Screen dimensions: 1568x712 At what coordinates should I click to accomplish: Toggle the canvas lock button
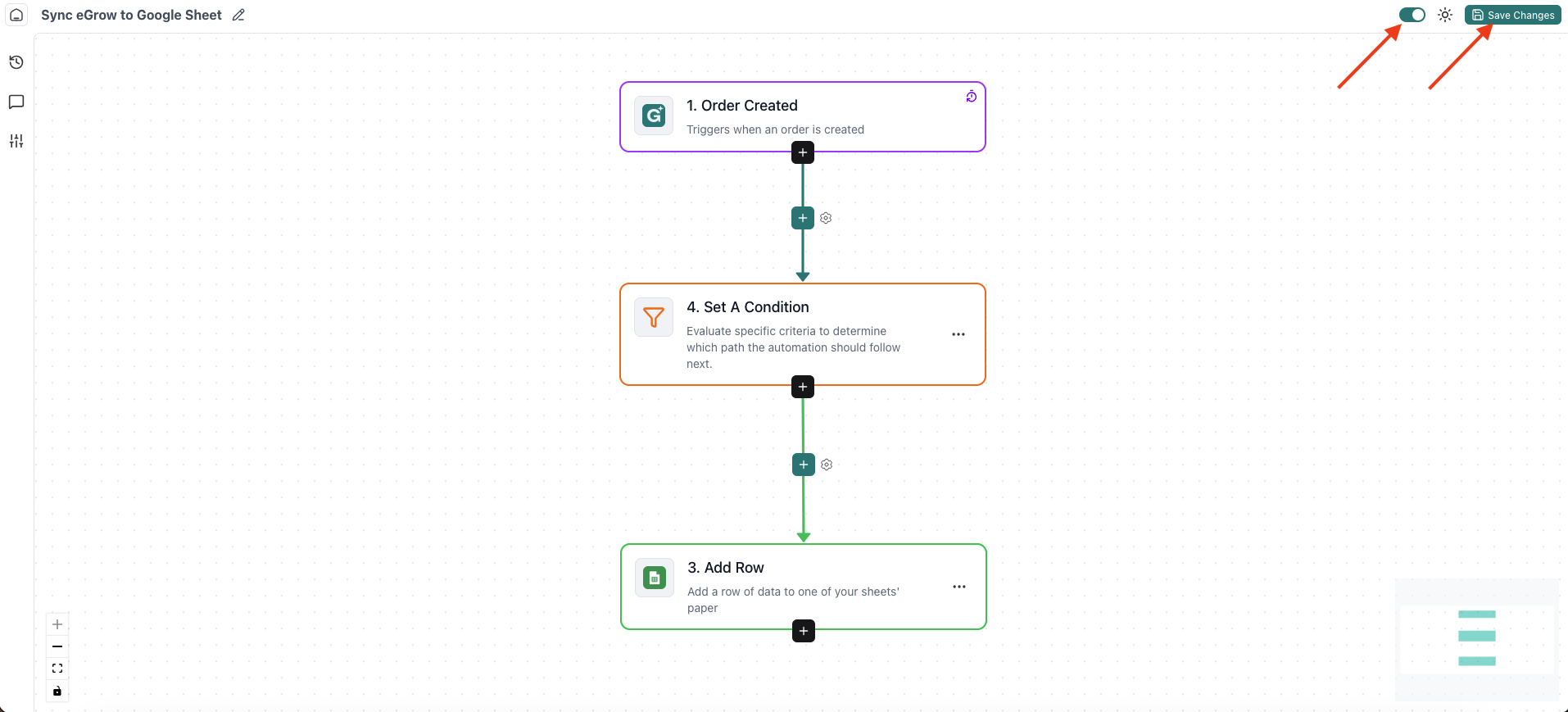click(57, 691)
